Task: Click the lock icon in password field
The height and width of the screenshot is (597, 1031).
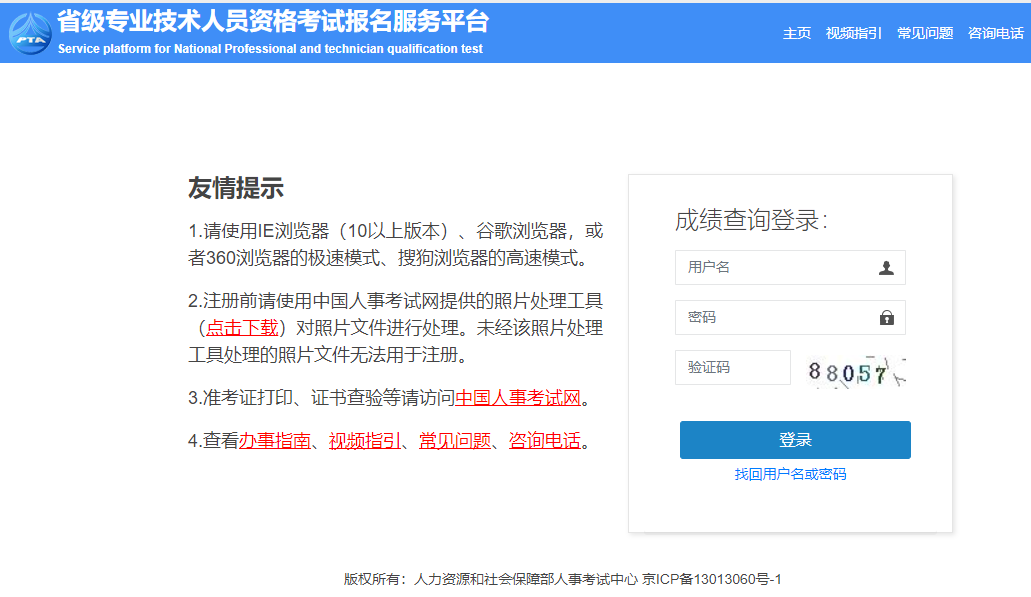Action: (x=889, y=317)
